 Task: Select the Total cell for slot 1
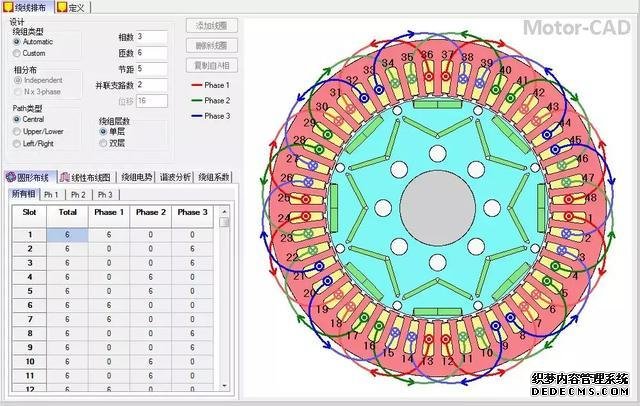coord(67,235)
